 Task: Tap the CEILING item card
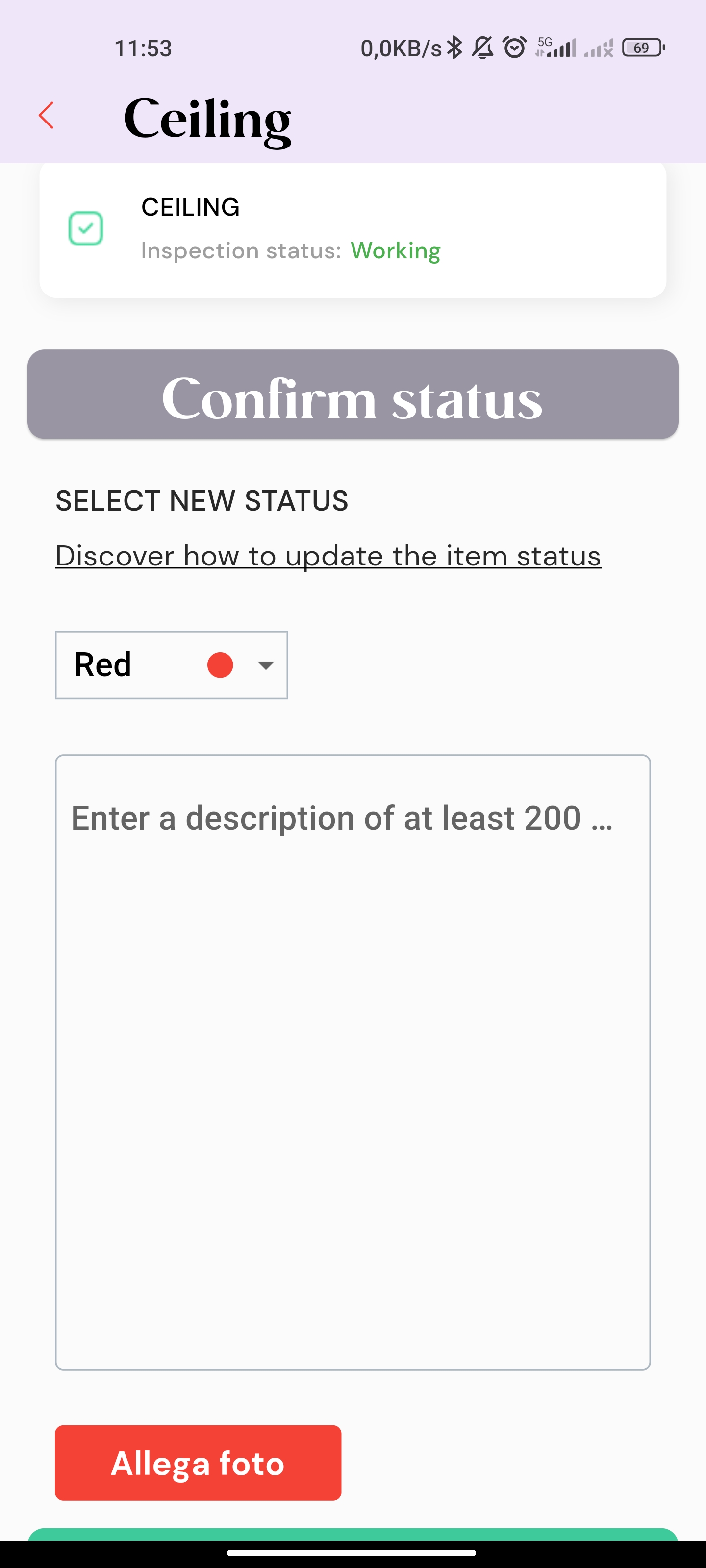353,229
